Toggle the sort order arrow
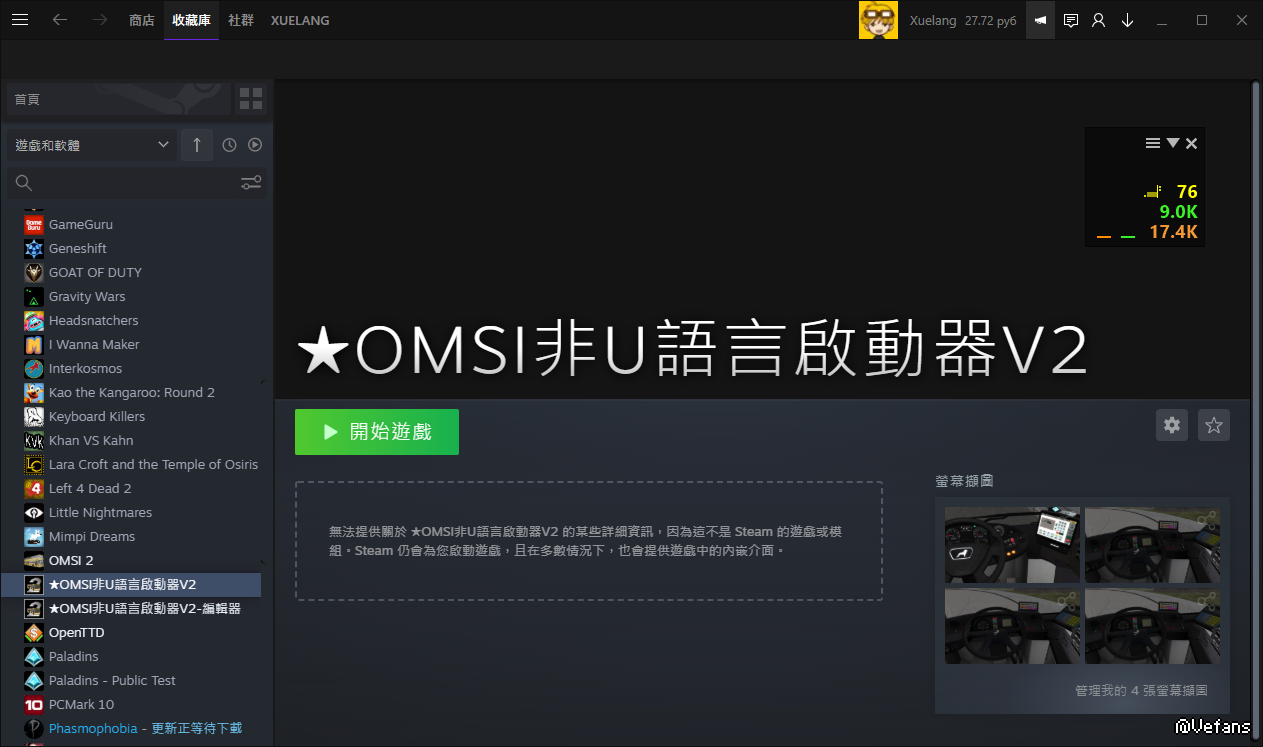1263x747 pixels. tap(196, 145)
